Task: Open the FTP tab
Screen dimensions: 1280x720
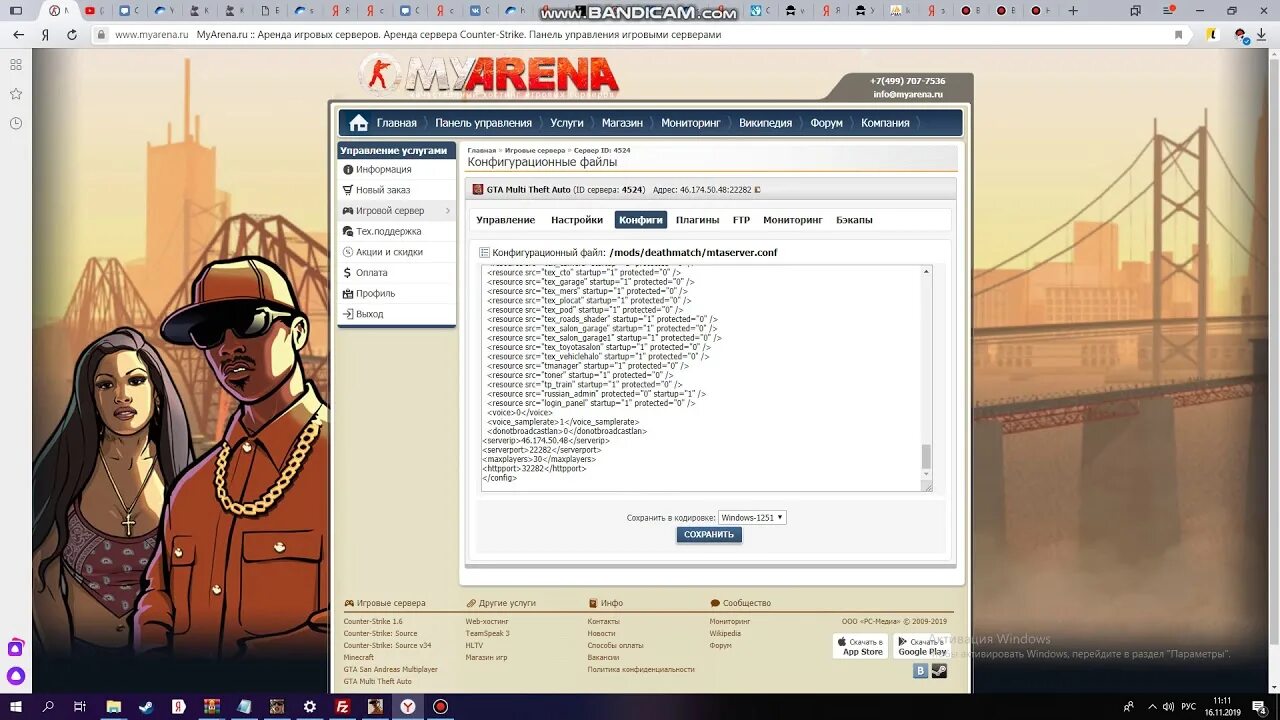Action: [x=741, y=220]
